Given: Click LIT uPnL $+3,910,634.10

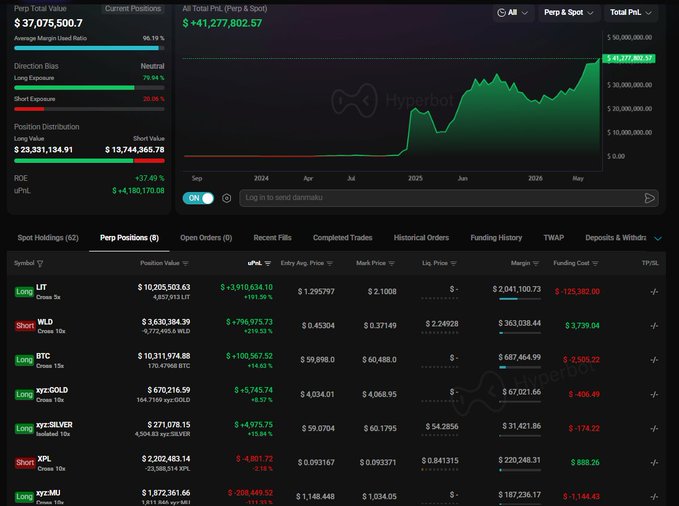Looking at the screenshot, I should [x=246, y=287].
